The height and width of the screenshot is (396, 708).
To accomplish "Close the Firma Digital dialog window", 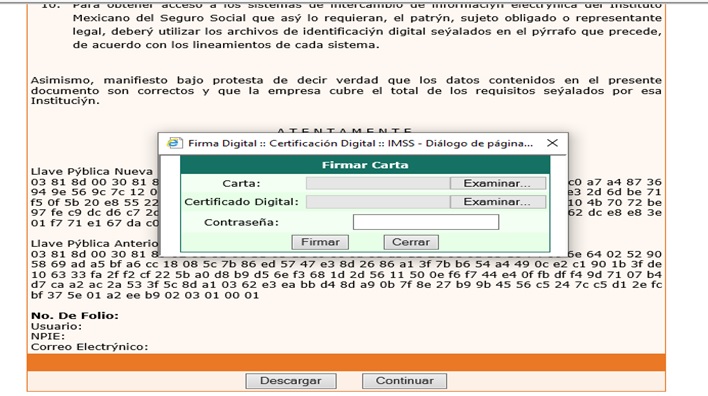I will [x=552, y=143].
